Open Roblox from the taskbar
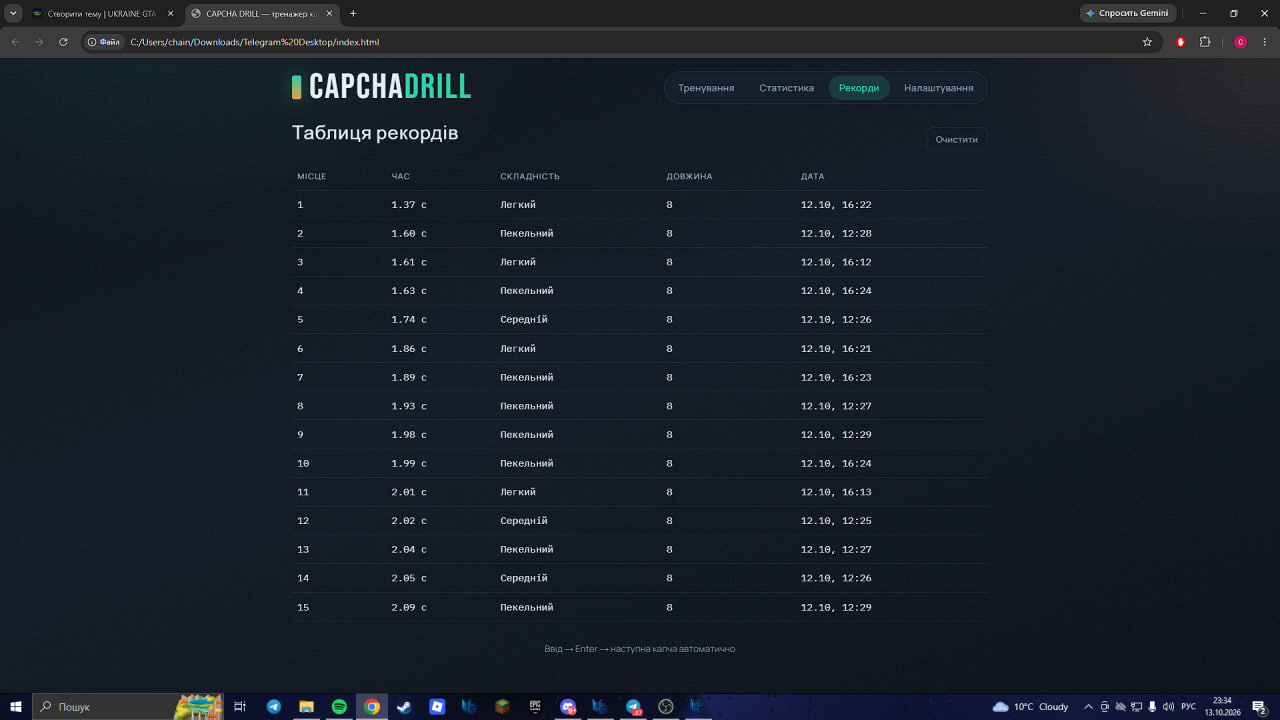The image size is (1280, 720). tap(437, 707)
